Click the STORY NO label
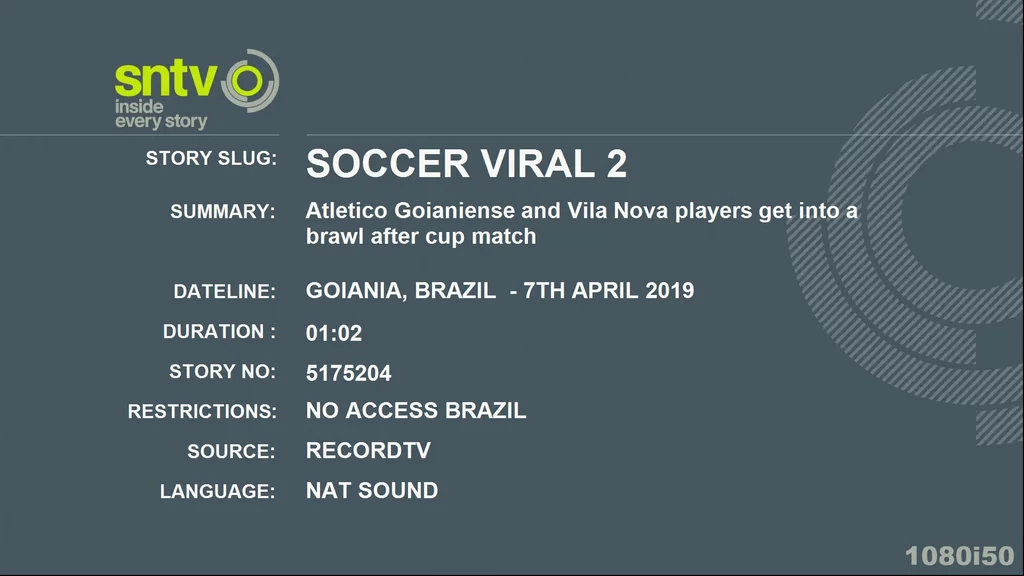Screen dimensions: 1024x576 (x=222, y=372)
